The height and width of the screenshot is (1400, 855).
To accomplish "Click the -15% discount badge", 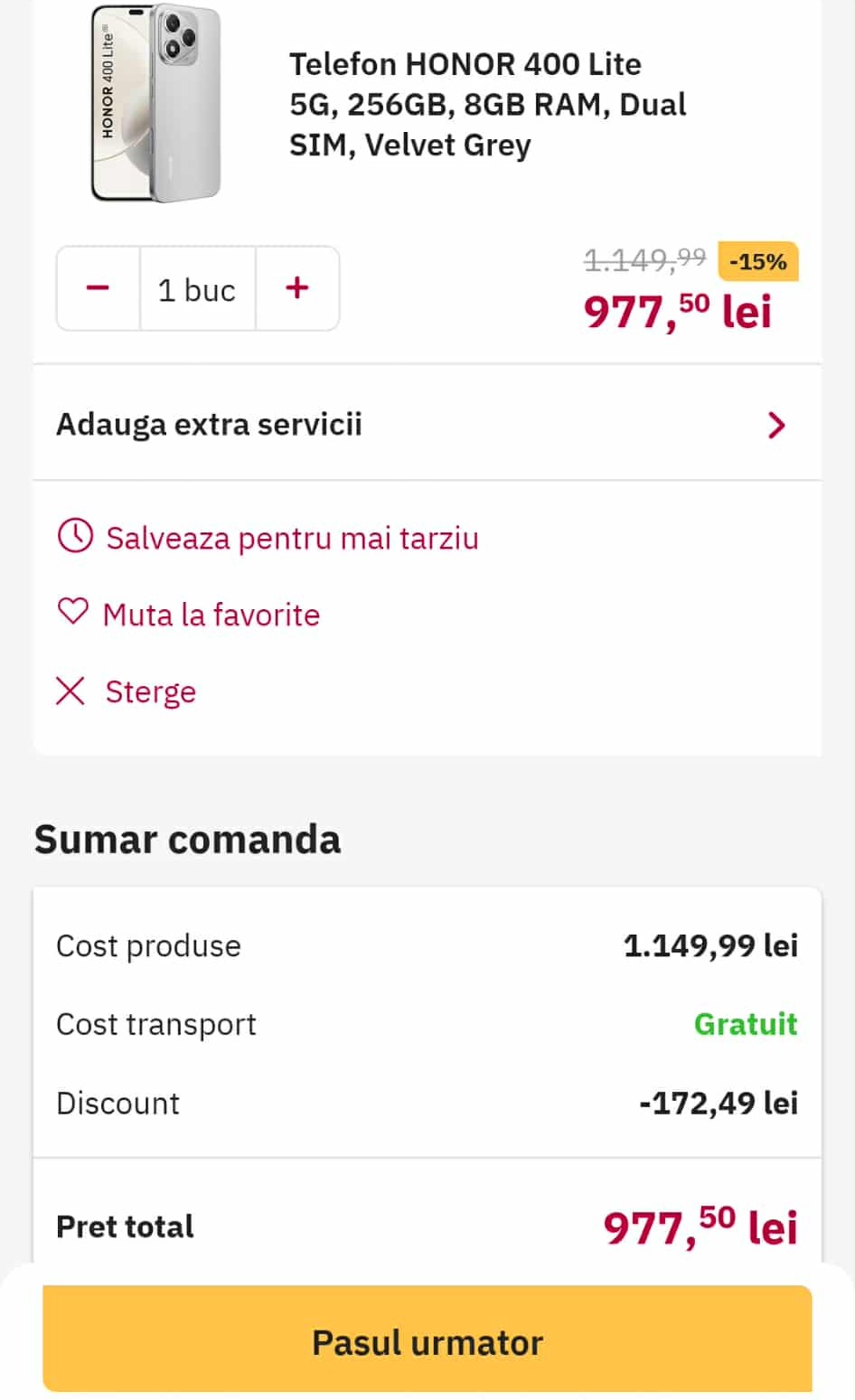I will pyautogui.click(x=757, y=262).
